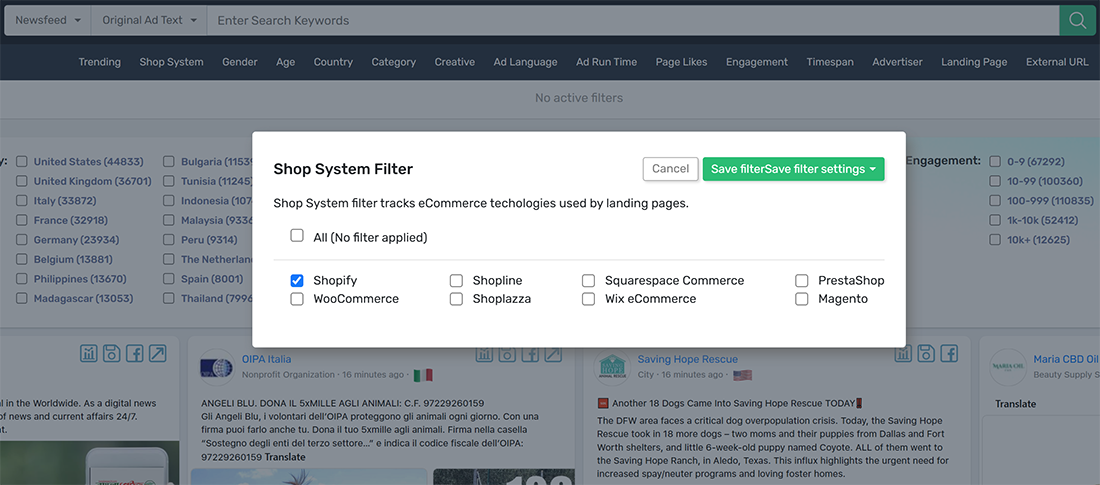Open the Newsfeed dropdown

(48, 20)
